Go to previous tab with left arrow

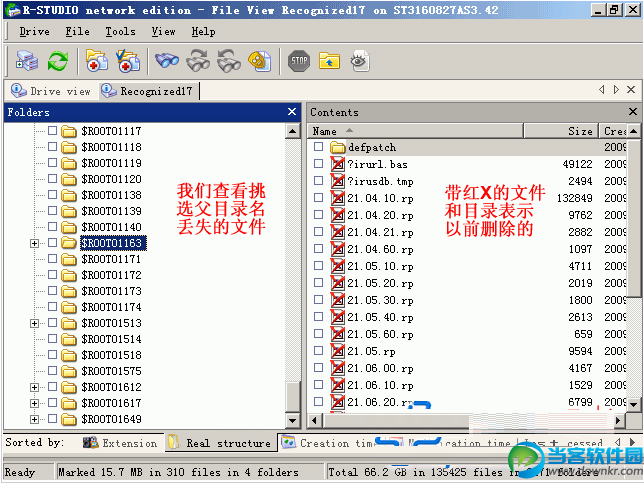click(x=602, y=90)
